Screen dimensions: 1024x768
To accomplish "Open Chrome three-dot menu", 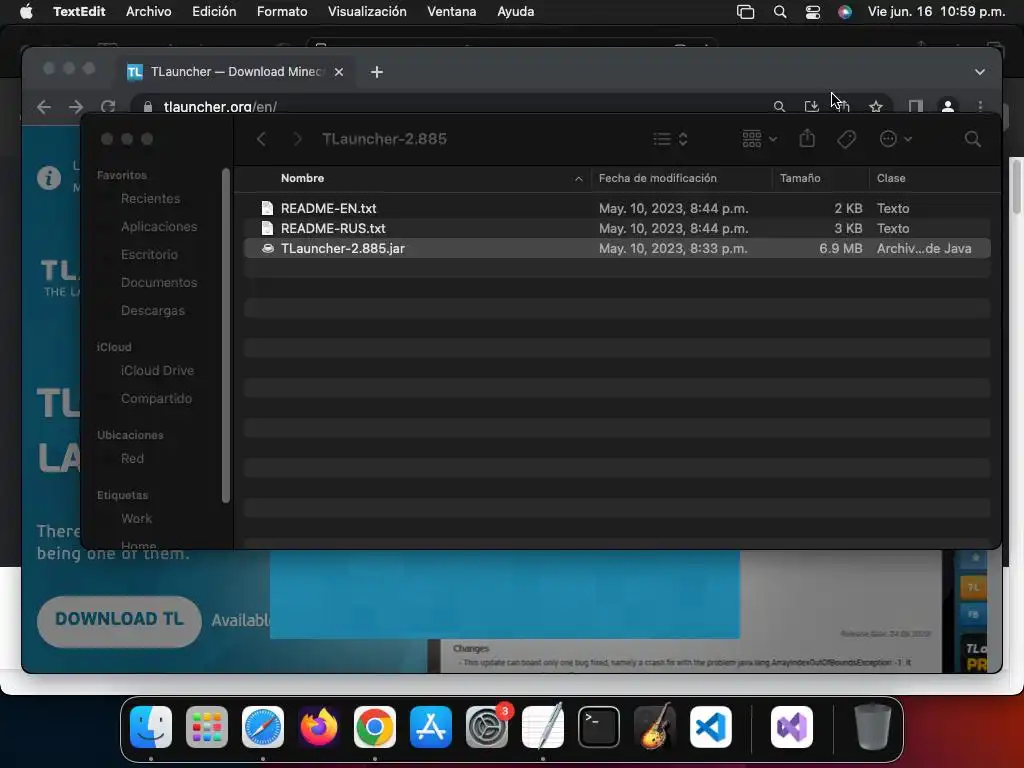I will pyautogui.click(x=980, y=106).
